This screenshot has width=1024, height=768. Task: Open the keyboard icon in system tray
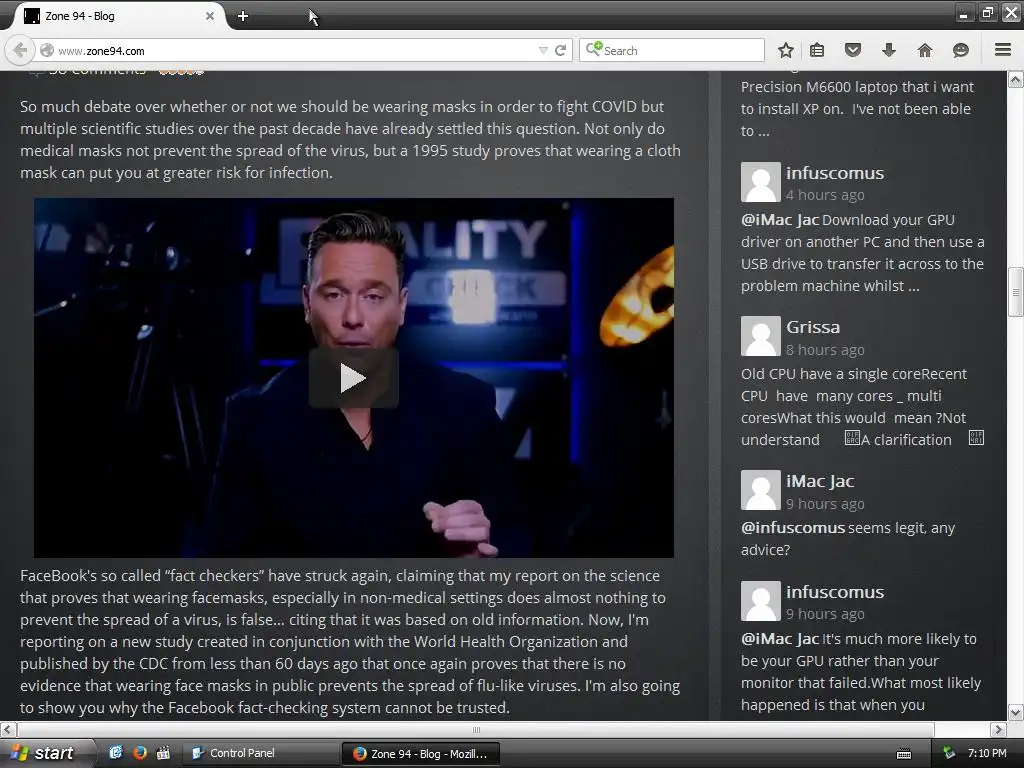(x=904, y=754)
